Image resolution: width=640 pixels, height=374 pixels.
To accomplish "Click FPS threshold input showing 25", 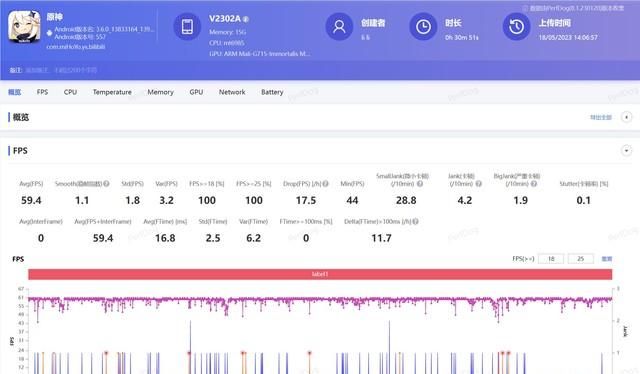I will (580, 259).
